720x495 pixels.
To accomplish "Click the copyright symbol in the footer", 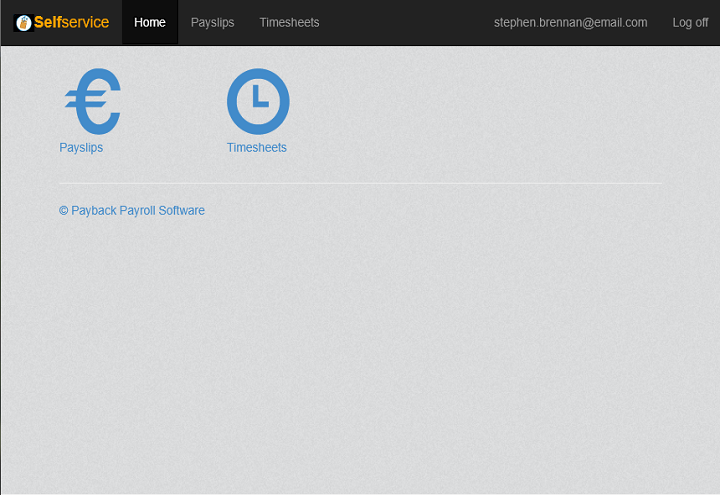I will [x=64, y=211].
